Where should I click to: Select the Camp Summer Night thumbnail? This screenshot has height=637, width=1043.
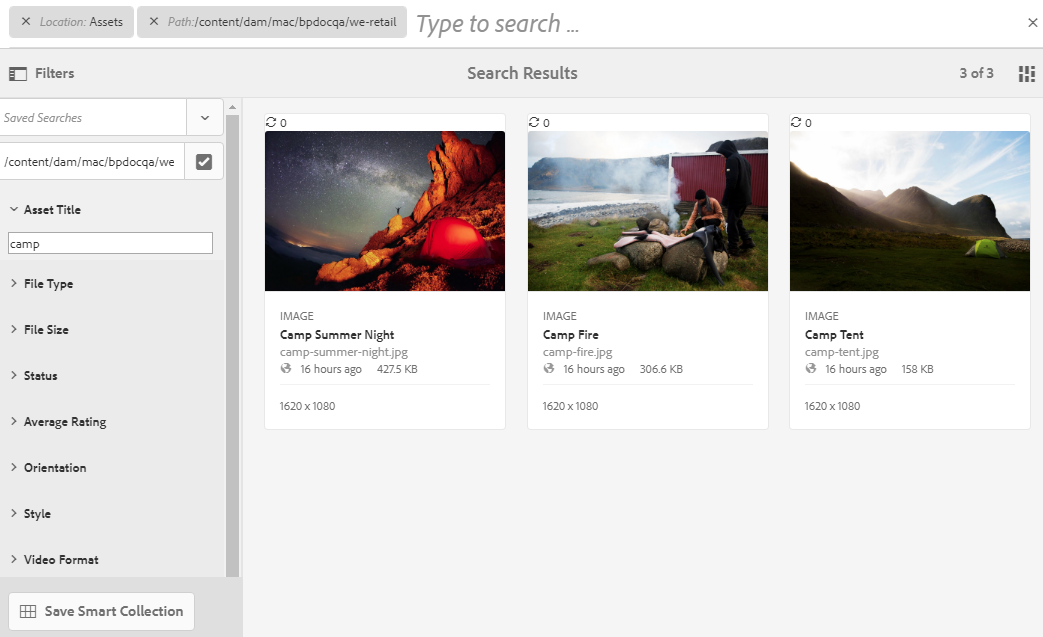[x=385, y=211]
